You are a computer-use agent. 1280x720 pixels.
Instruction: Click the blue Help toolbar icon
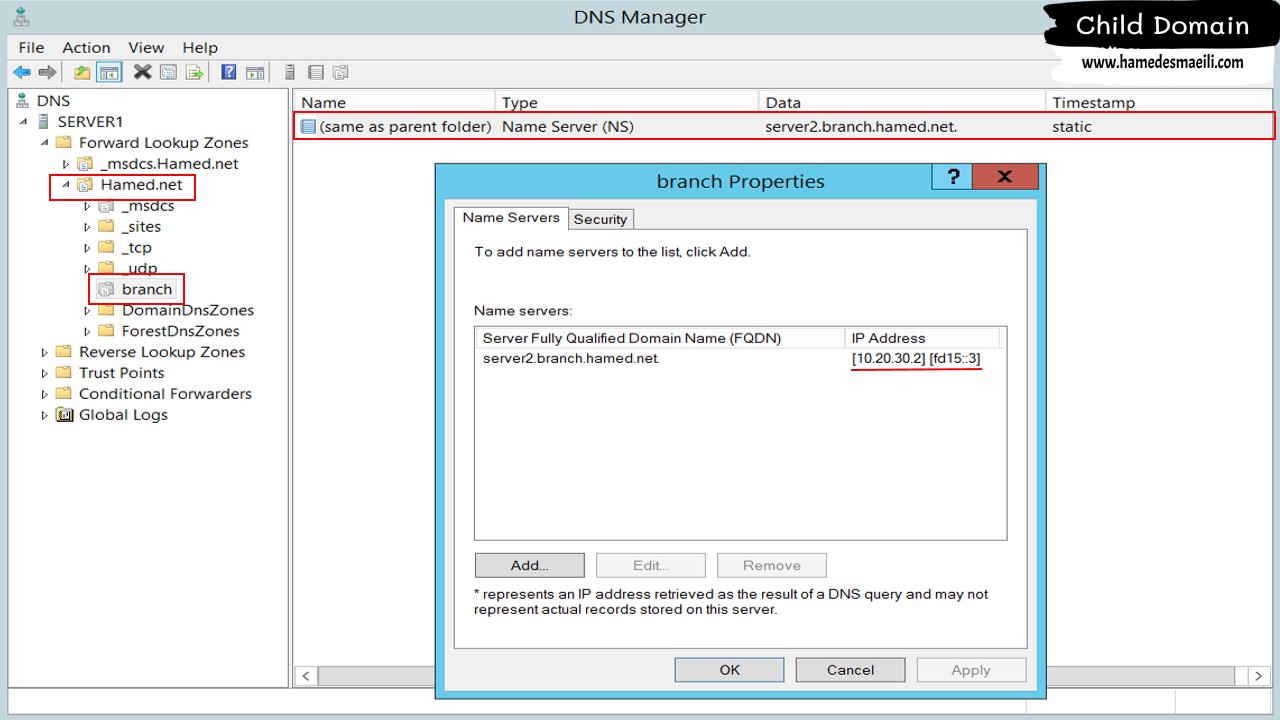[x=229, y=72]
